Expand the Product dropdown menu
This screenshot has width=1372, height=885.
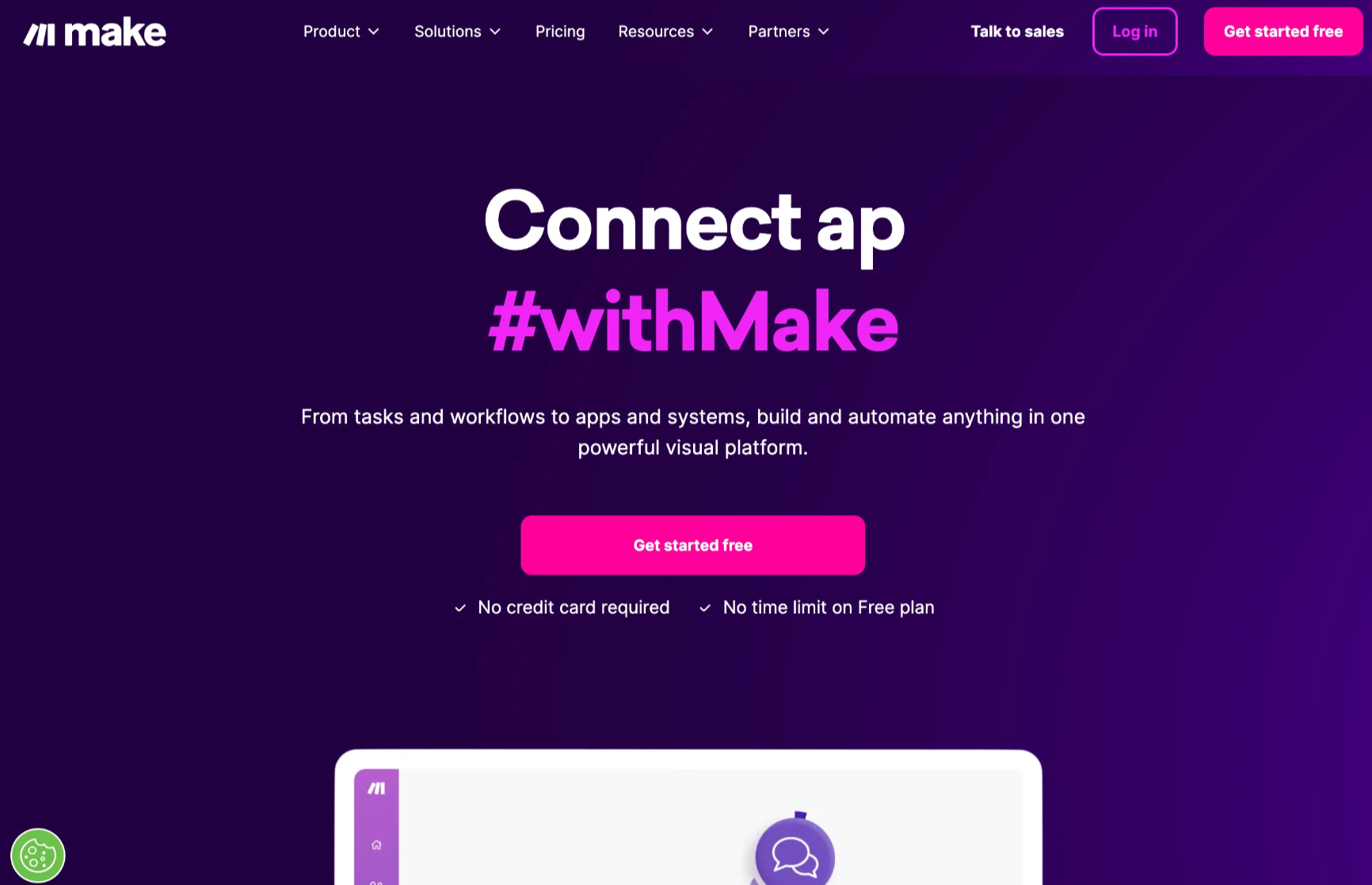(341, 32)
